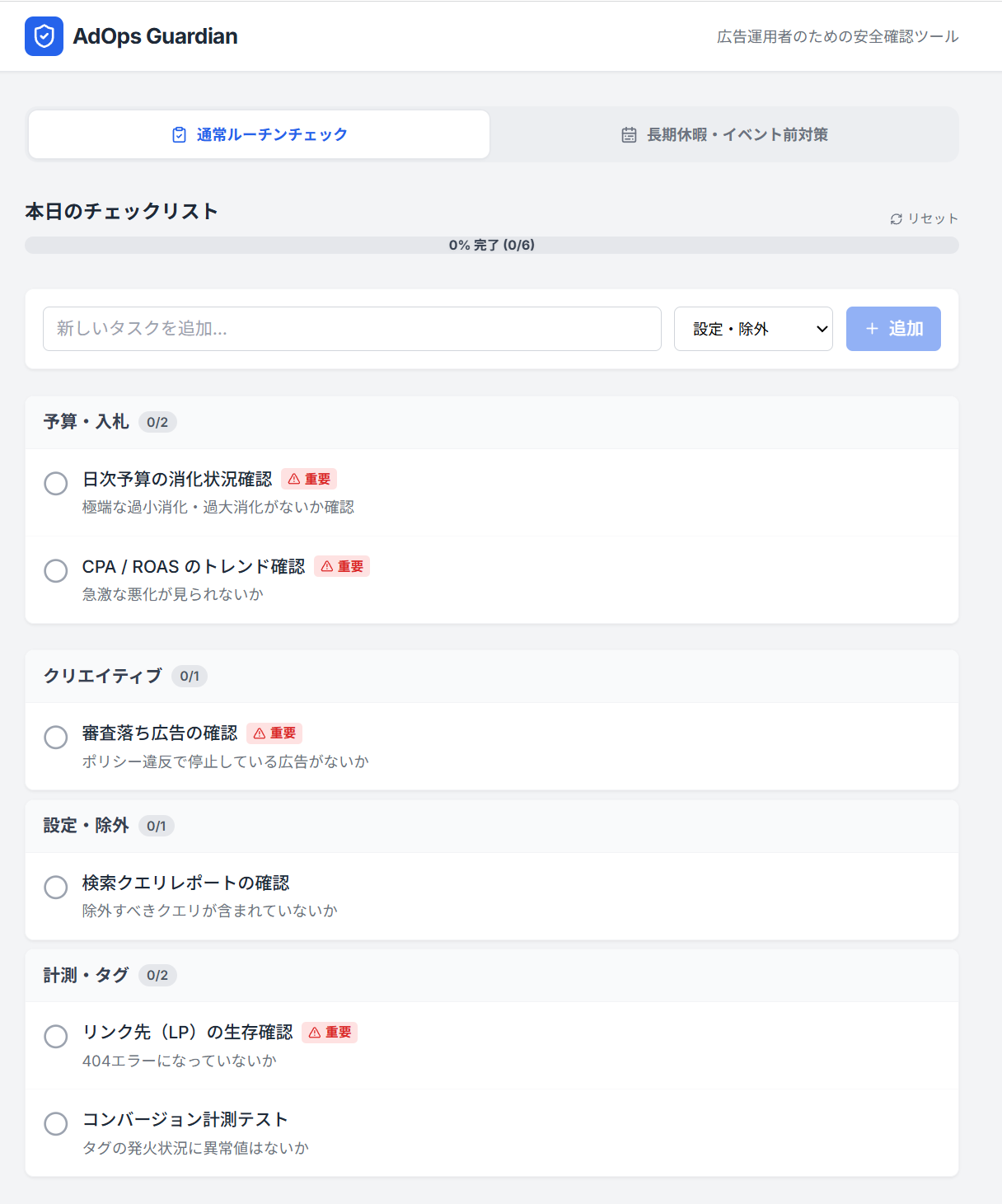Screen dimensions: 1002x1204
Task: Click the CPA / ROAS のトレンド確認 title
Action: pos(194,567)
